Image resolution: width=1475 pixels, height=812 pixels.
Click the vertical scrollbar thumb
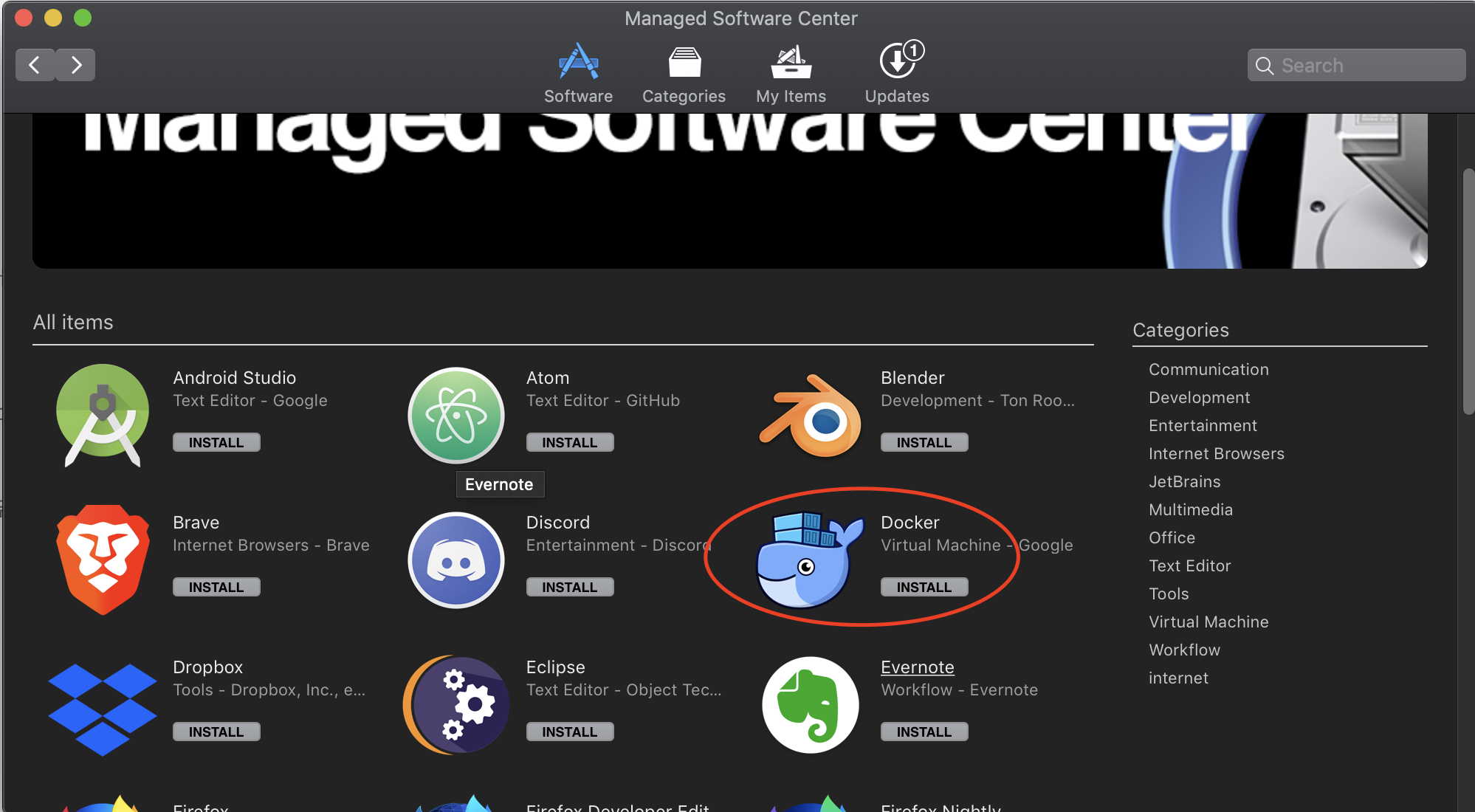tap(1468, 292)
